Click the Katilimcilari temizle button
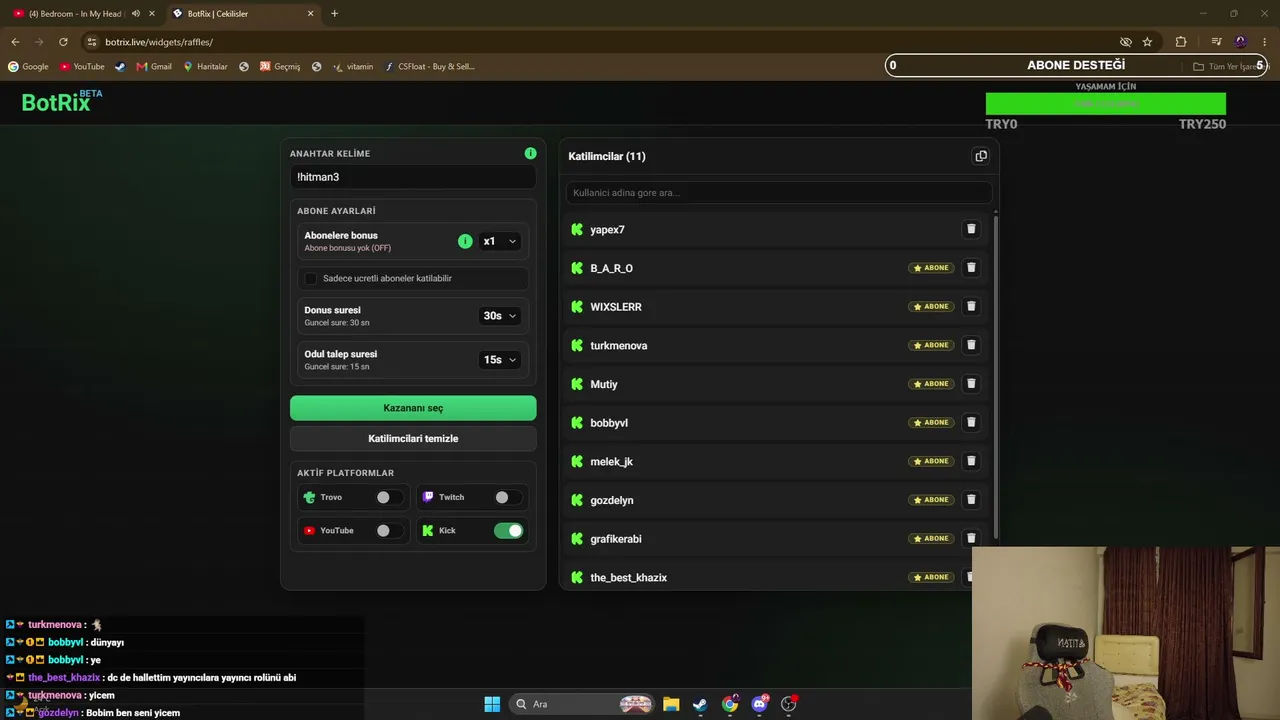The width and height of the screenshot is (1280, 720). point(413,439)
